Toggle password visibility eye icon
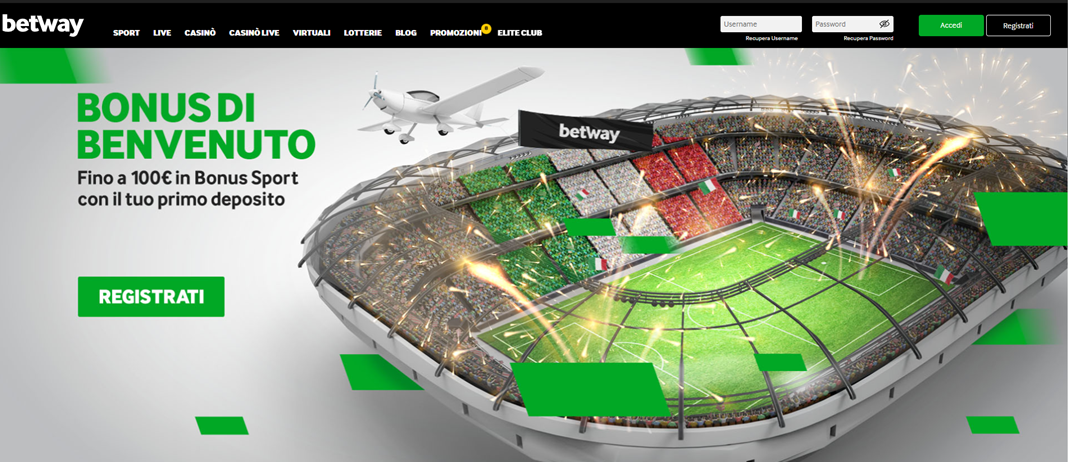The height and width of the screenshot is (462, 1068). click(884, 24)
